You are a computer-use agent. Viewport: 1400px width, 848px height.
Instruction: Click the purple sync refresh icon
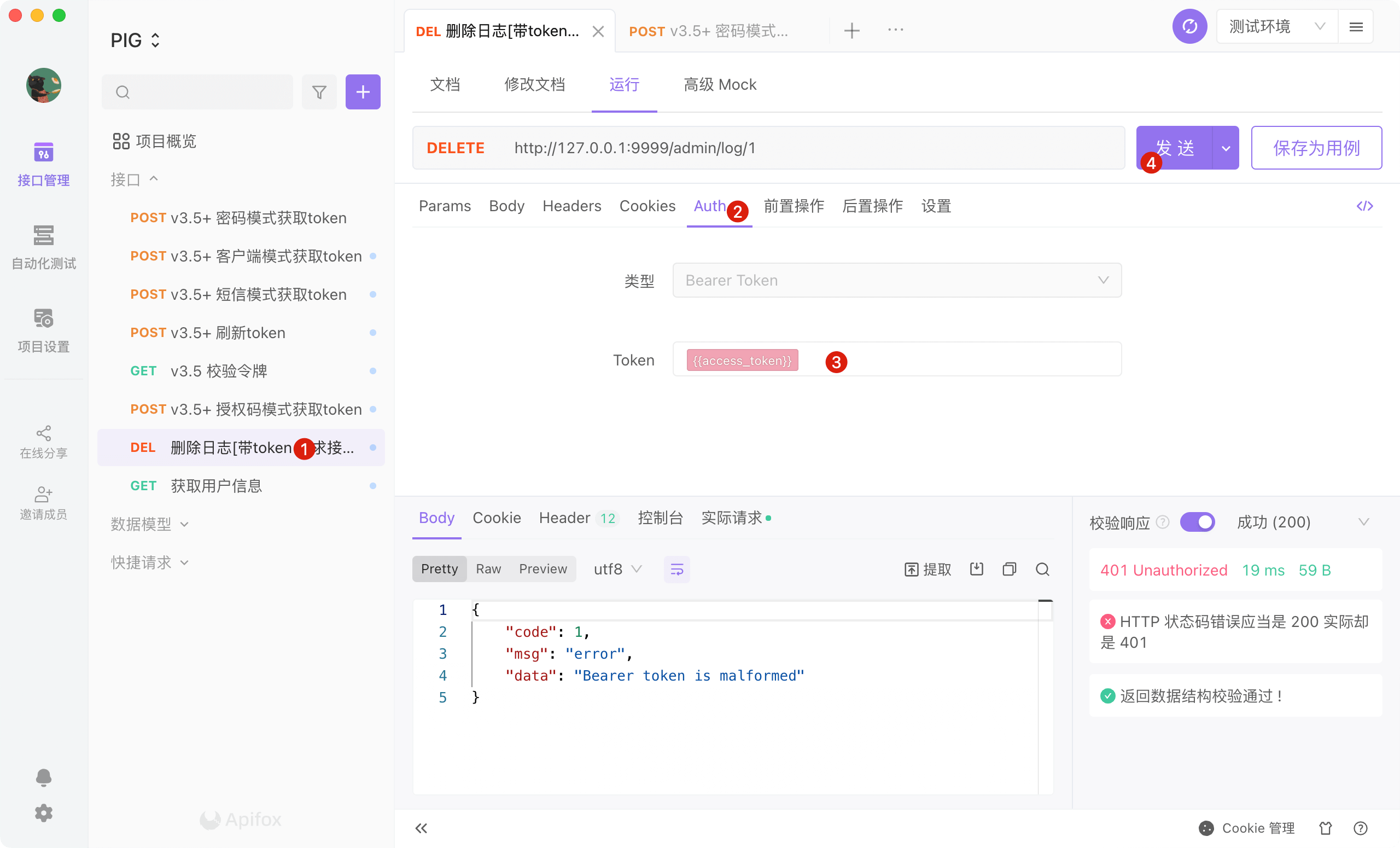point(1189,27)
